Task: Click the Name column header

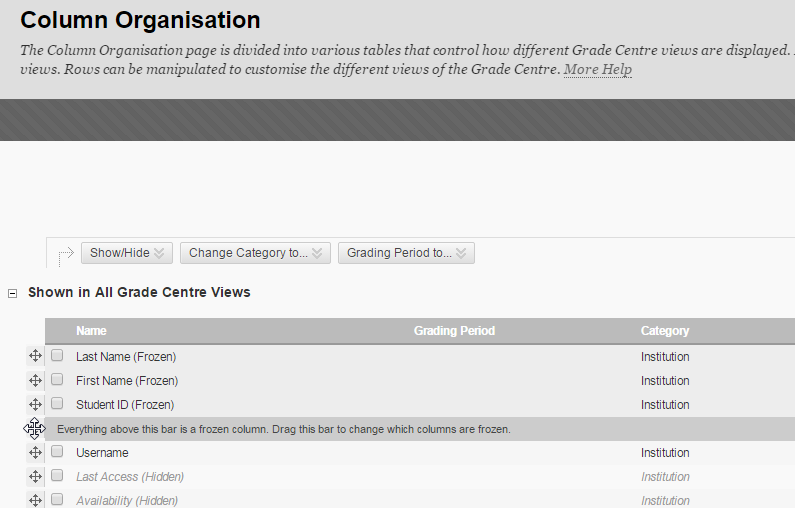Action: point(91,331)
